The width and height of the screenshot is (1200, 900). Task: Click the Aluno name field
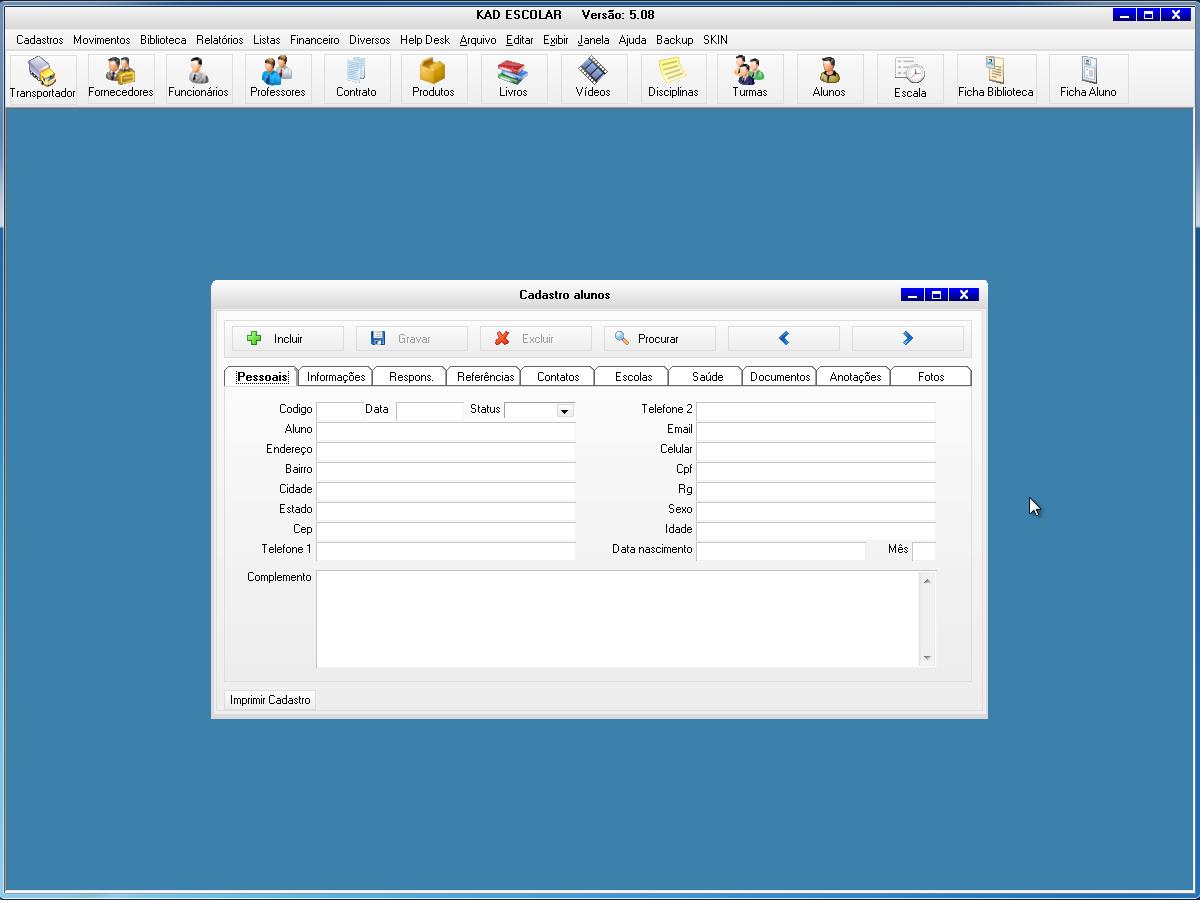coord(446,430)
